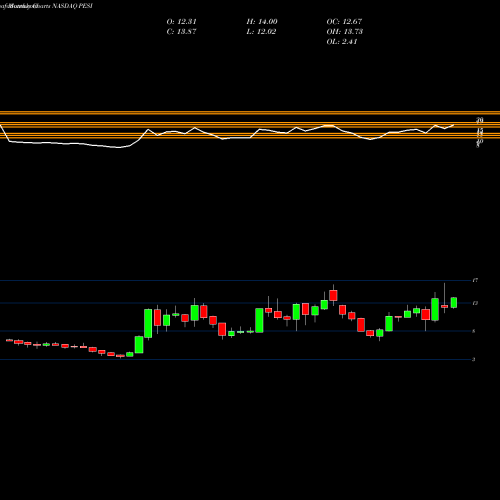This screenshot has height=500, width=500.
Task: Click the end of the white indicator line
Action: [453, 125]
